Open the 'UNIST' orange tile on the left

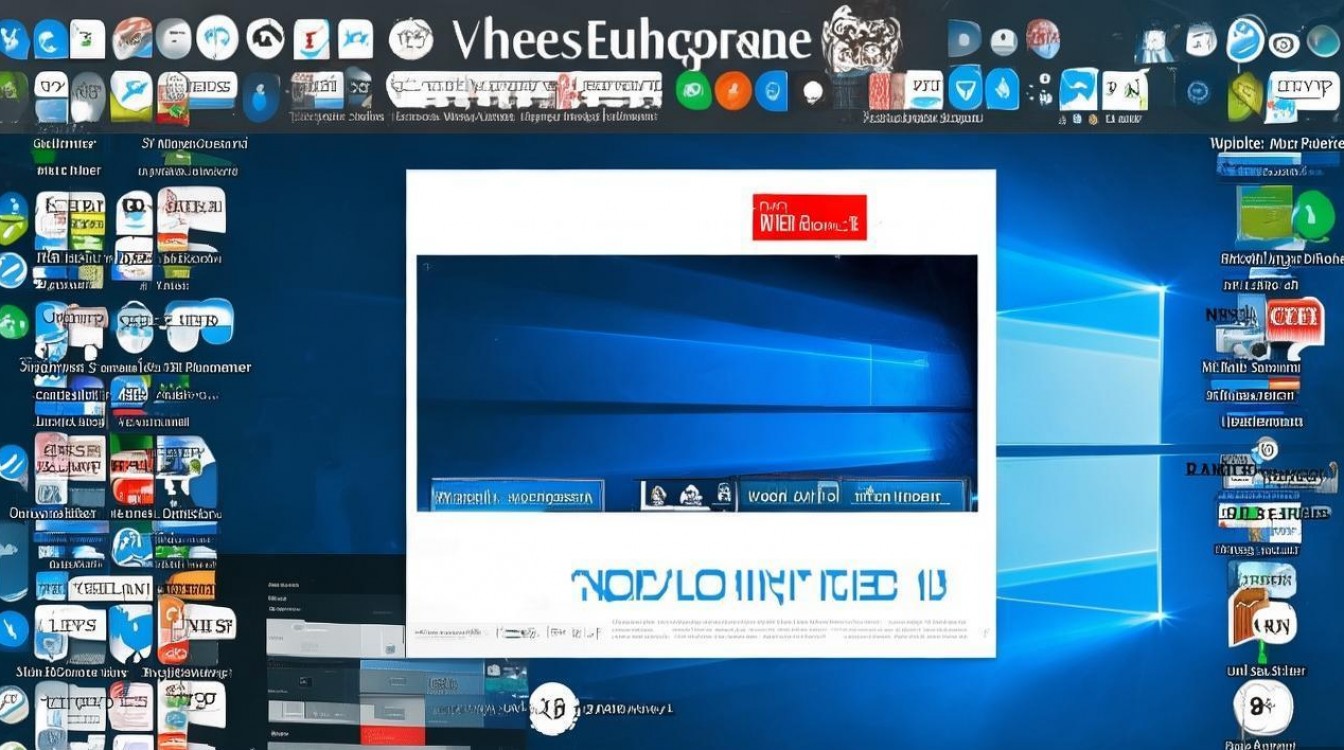tap(197, 625)
